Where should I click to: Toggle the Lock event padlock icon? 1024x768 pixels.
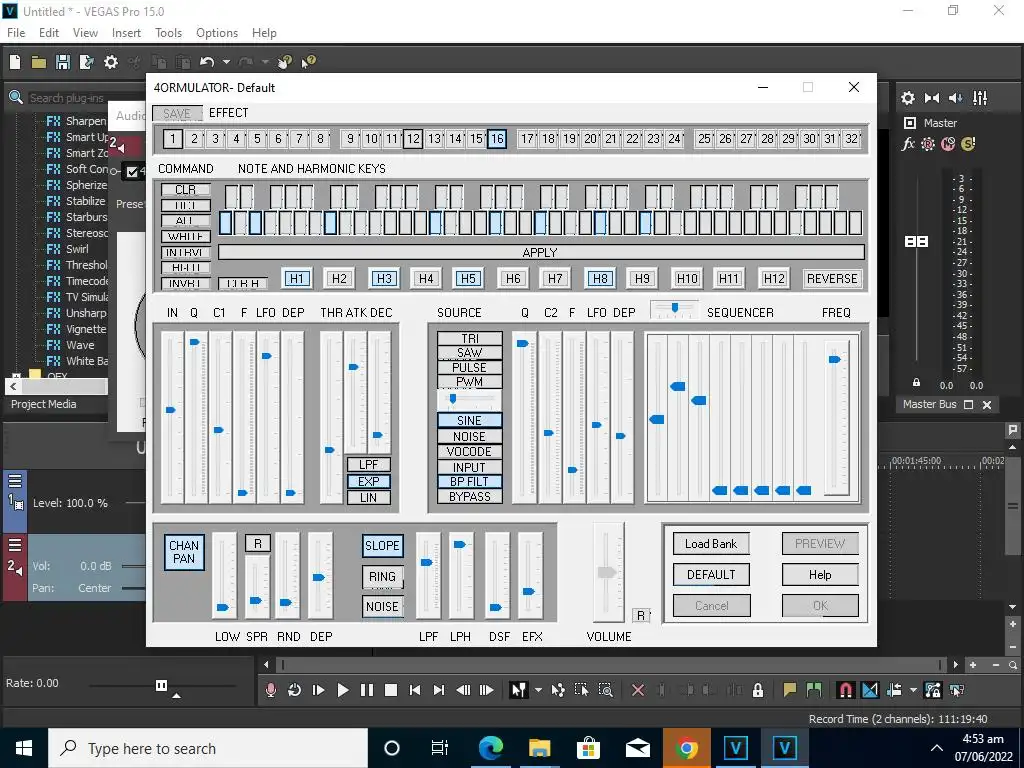click(758, 690)
